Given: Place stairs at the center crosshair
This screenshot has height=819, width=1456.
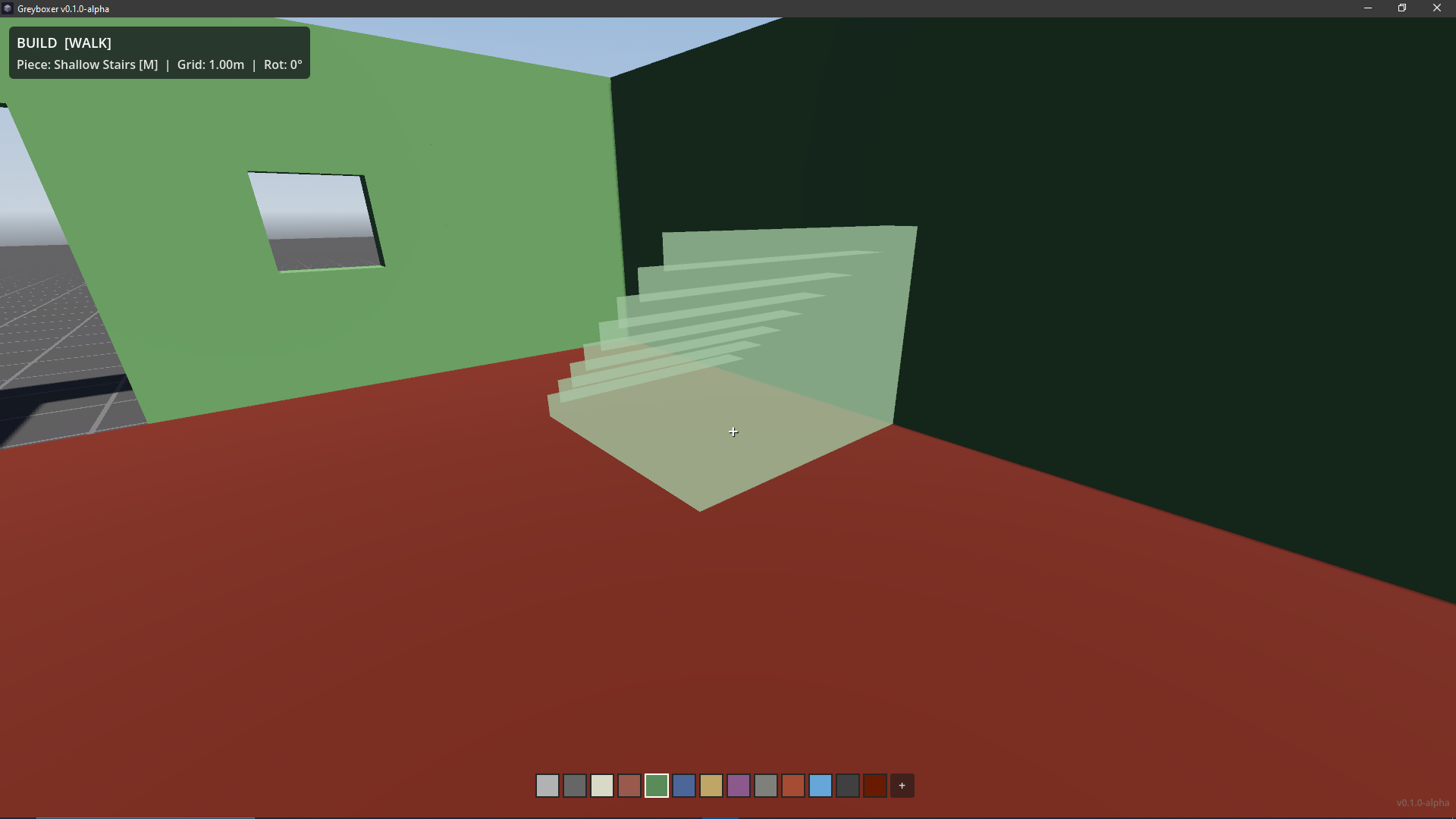Looking at the screenshot, I should coord(733,432).
